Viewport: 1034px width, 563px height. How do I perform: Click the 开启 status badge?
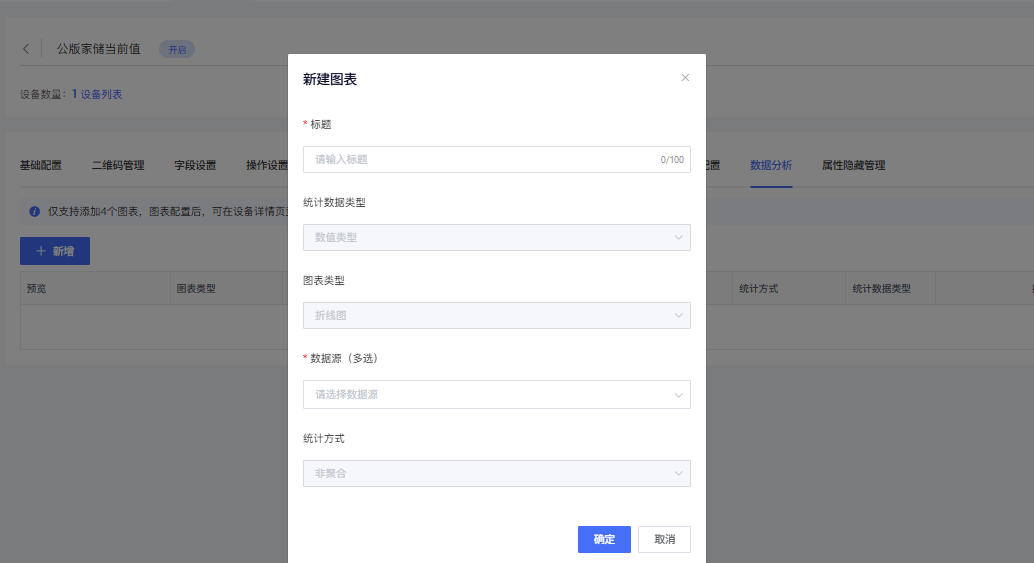tap(177, 49)
